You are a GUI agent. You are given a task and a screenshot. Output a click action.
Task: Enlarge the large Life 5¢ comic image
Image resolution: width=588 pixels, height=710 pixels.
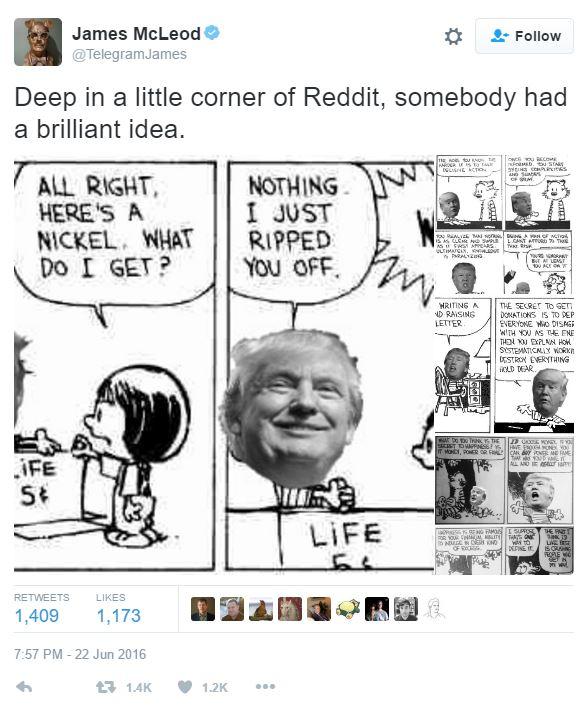(224, 365)
